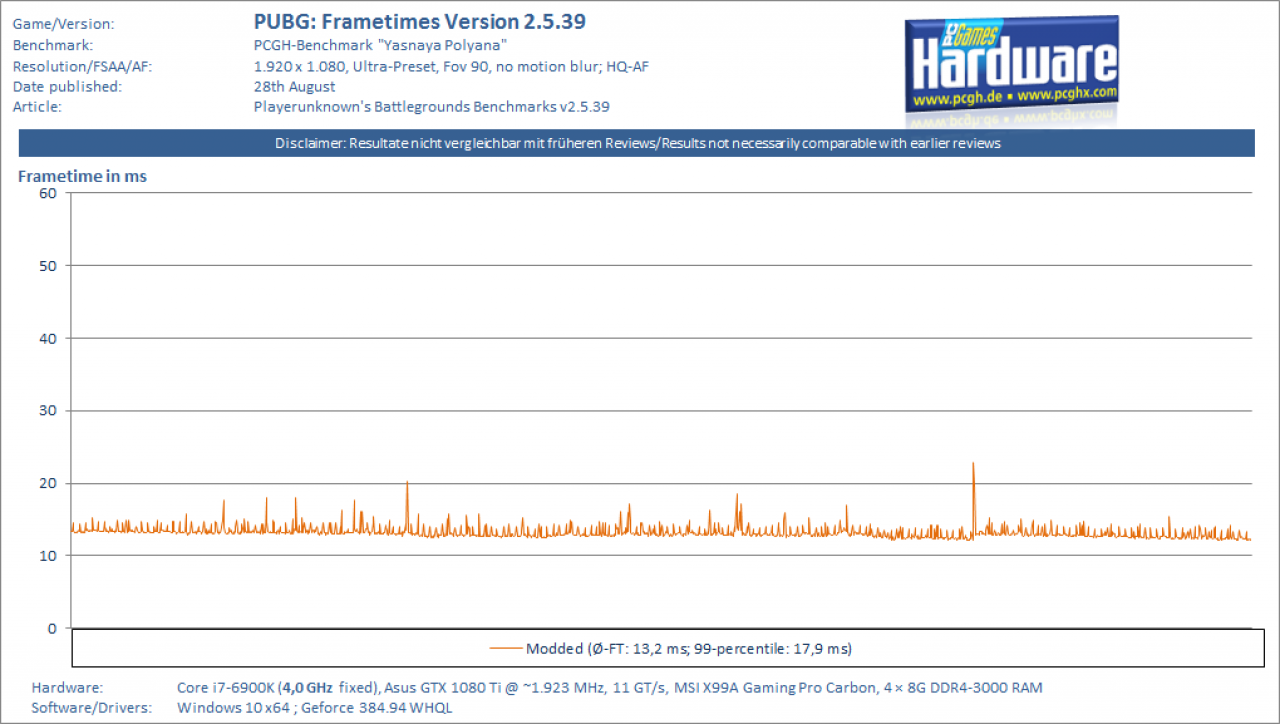Click the "Software/Drivers:" label
This screenshot has width=1280, height=724.
tap(91, 708)
